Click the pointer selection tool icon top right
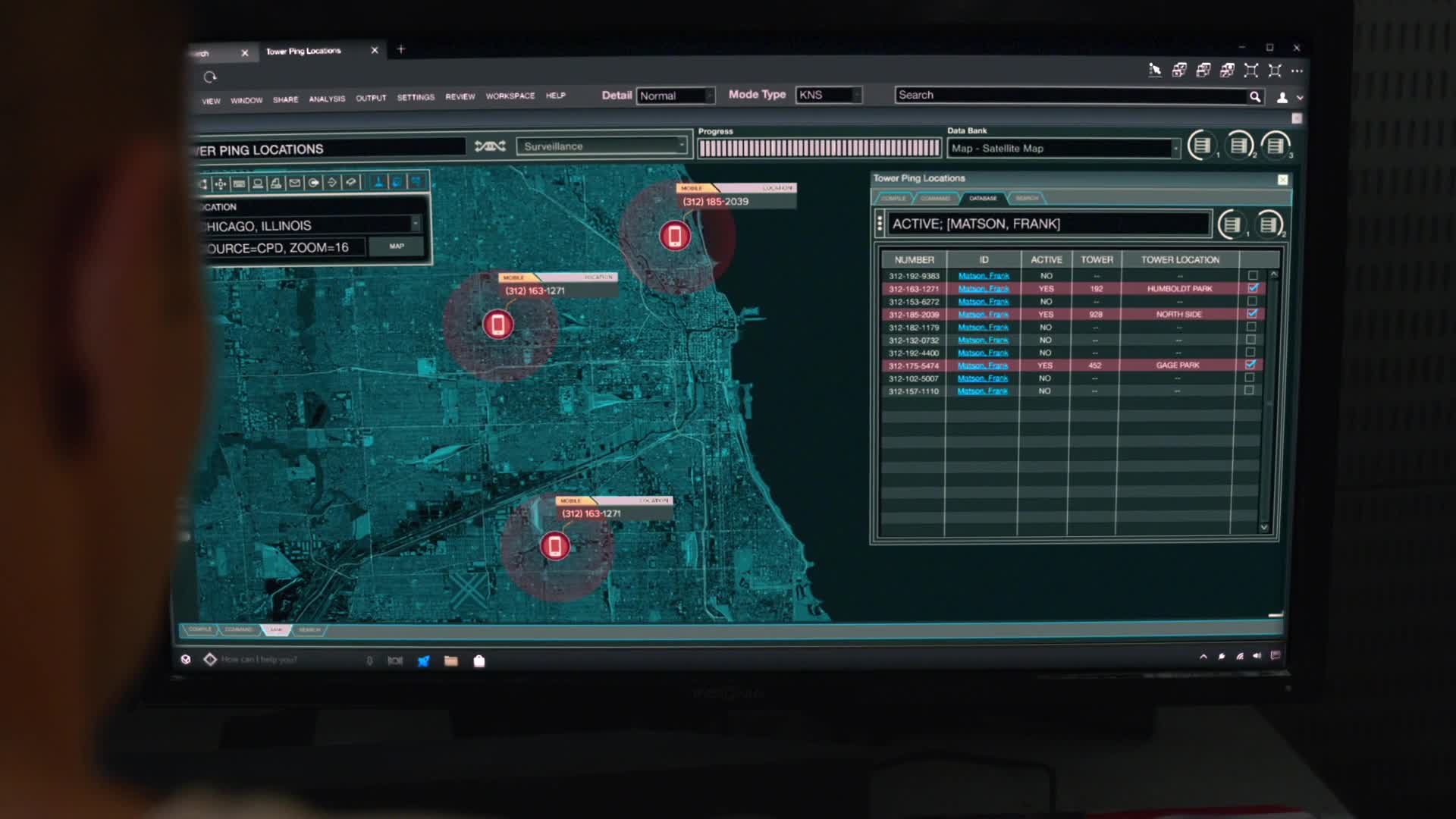This screenshot has width=1456, height=819. click(x=1155, y=71)
